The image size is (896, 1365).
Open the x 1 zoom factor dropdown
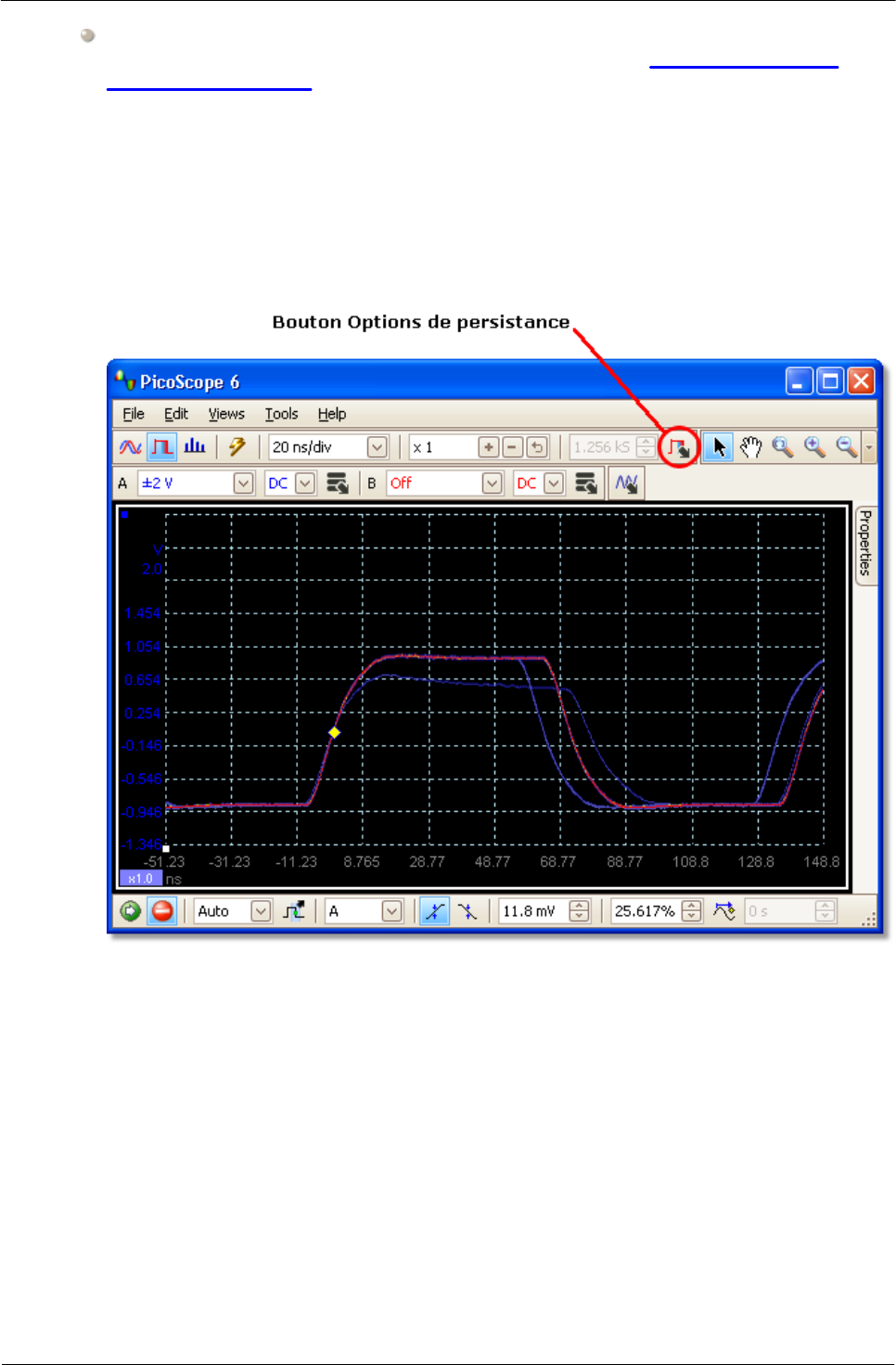point(442,447)
